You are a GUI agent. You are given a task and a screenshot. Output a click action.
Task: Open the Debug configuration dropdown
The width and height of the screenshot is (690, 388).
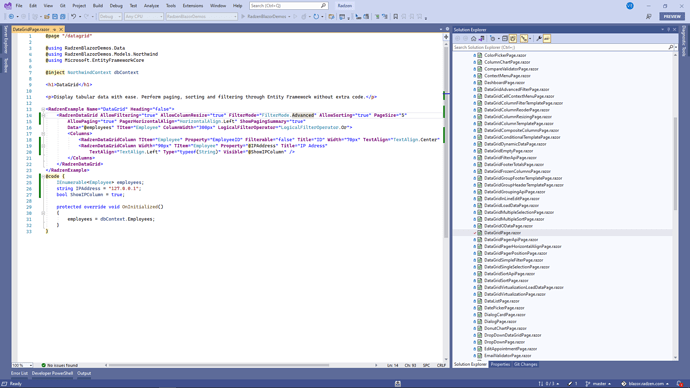click(x=110, y=17)
